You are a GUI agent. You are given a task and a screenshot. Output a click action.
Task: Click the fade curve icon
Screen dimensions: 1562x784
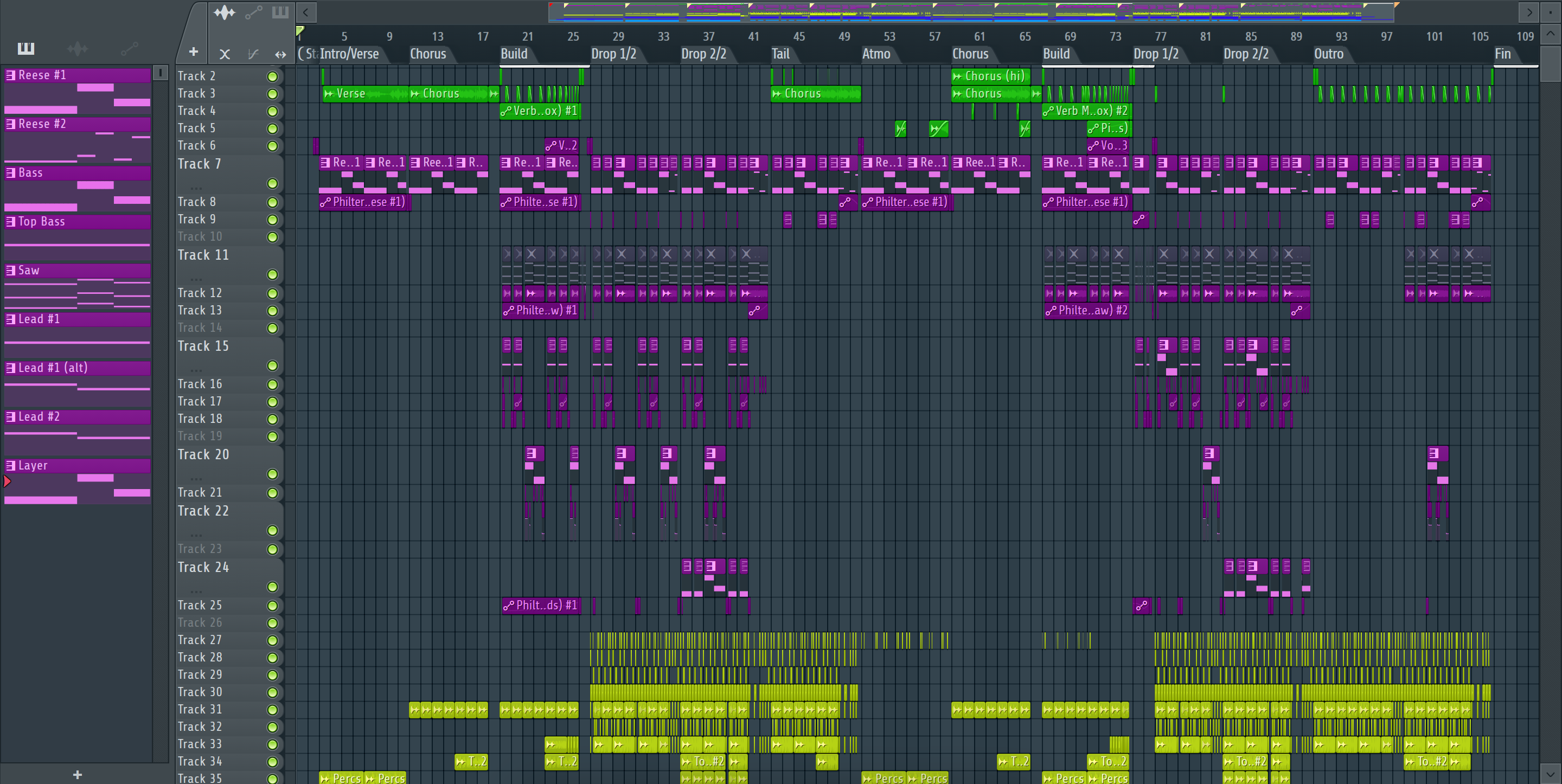253,54
